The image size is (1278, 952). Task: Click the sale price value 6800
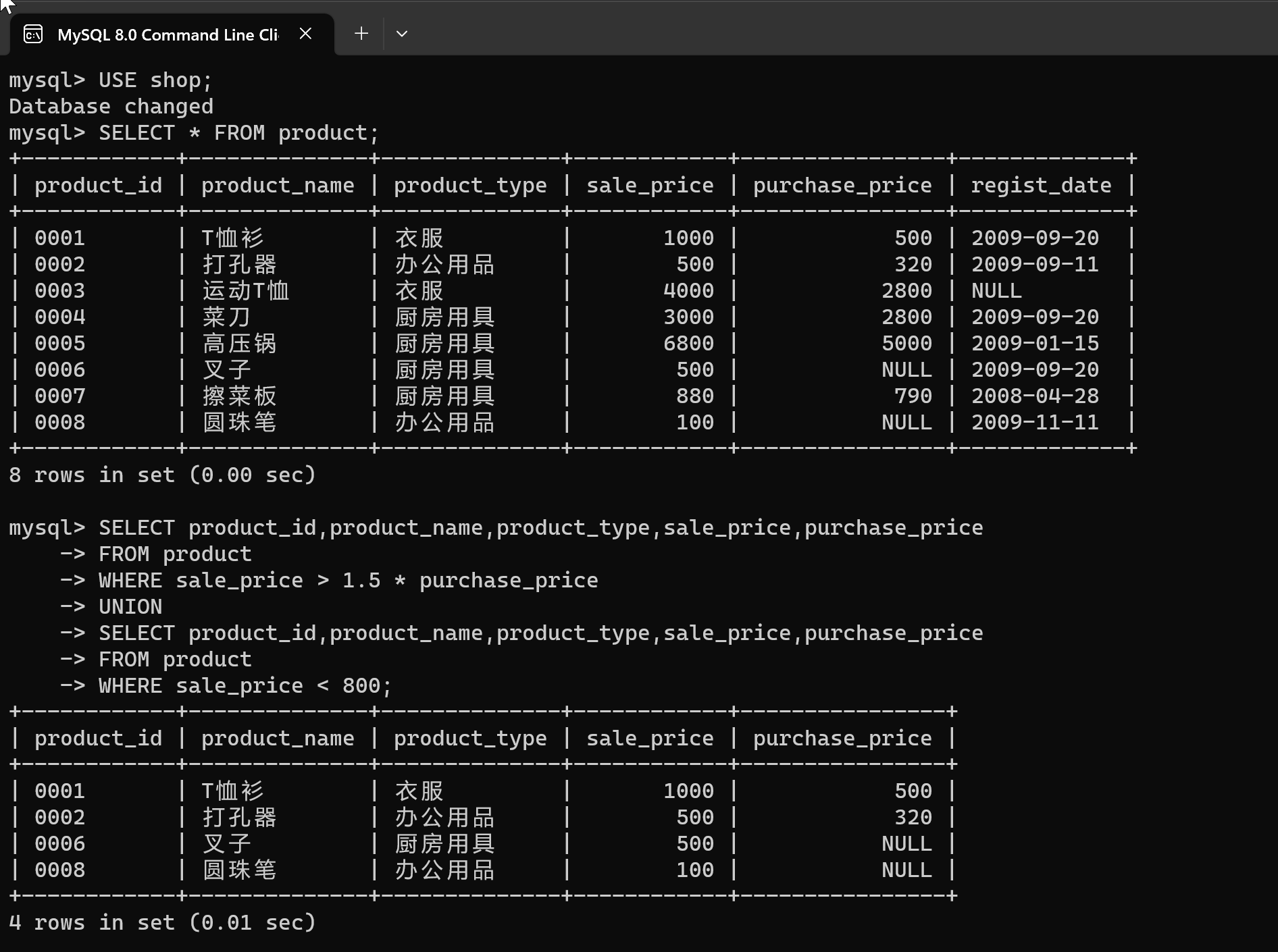pyautogui.click(x=688, y=344)
